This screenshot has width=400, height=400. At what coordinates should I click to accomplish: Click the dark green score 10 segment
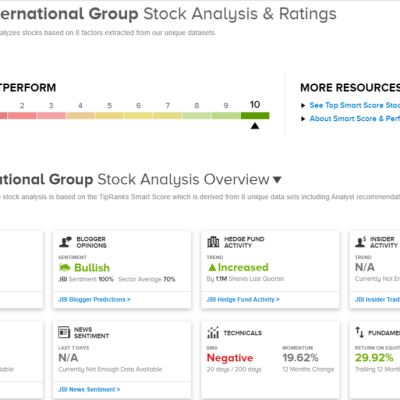click(x=255, y=116)
